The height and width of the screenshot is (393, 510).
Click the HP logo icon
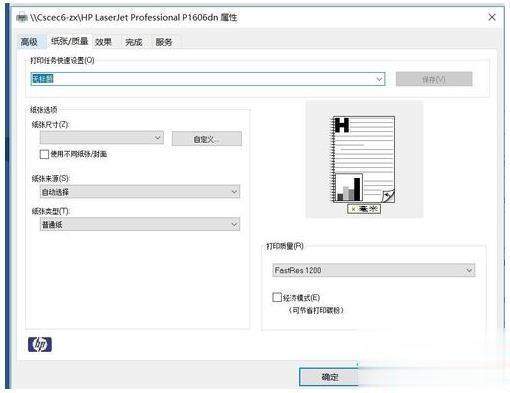[x=40, y=344]
